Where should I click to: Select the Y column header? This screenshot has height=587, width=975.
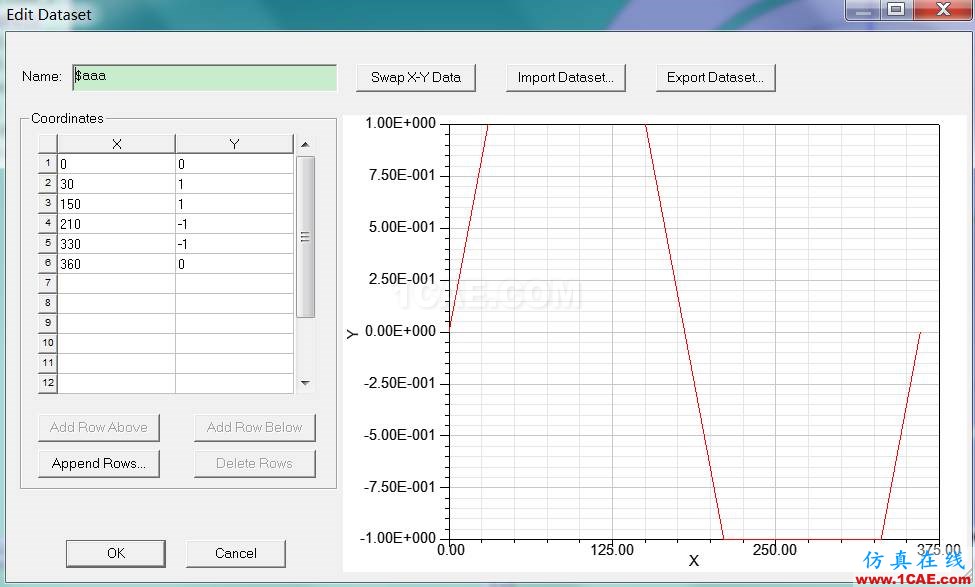(234, 144)
